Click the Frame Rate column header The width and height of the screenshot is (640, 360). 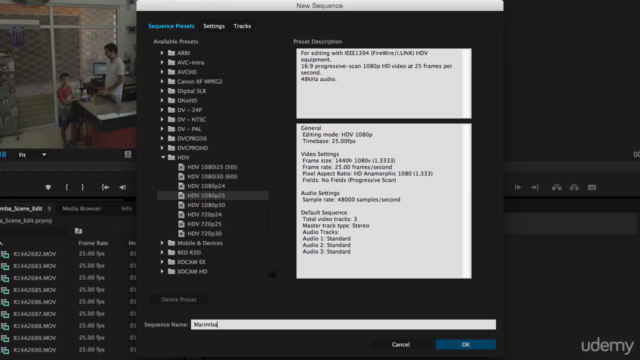pyautogui.click(x=93, y=243)
